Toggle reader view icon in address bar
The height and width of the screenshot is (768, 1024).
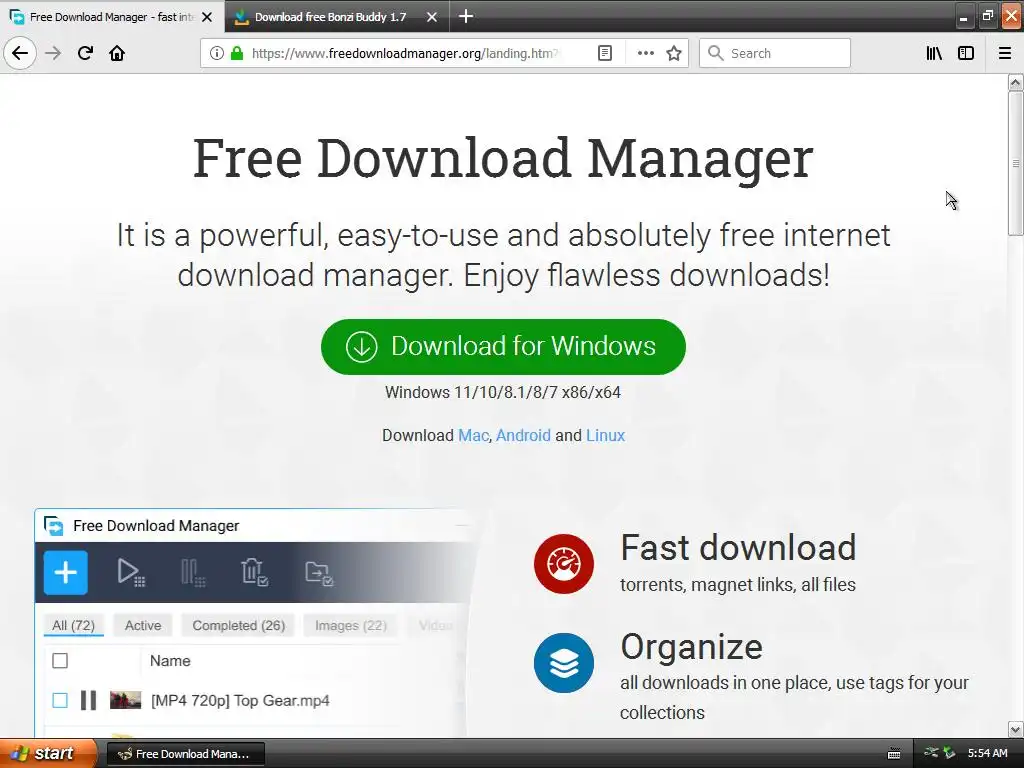605,53
